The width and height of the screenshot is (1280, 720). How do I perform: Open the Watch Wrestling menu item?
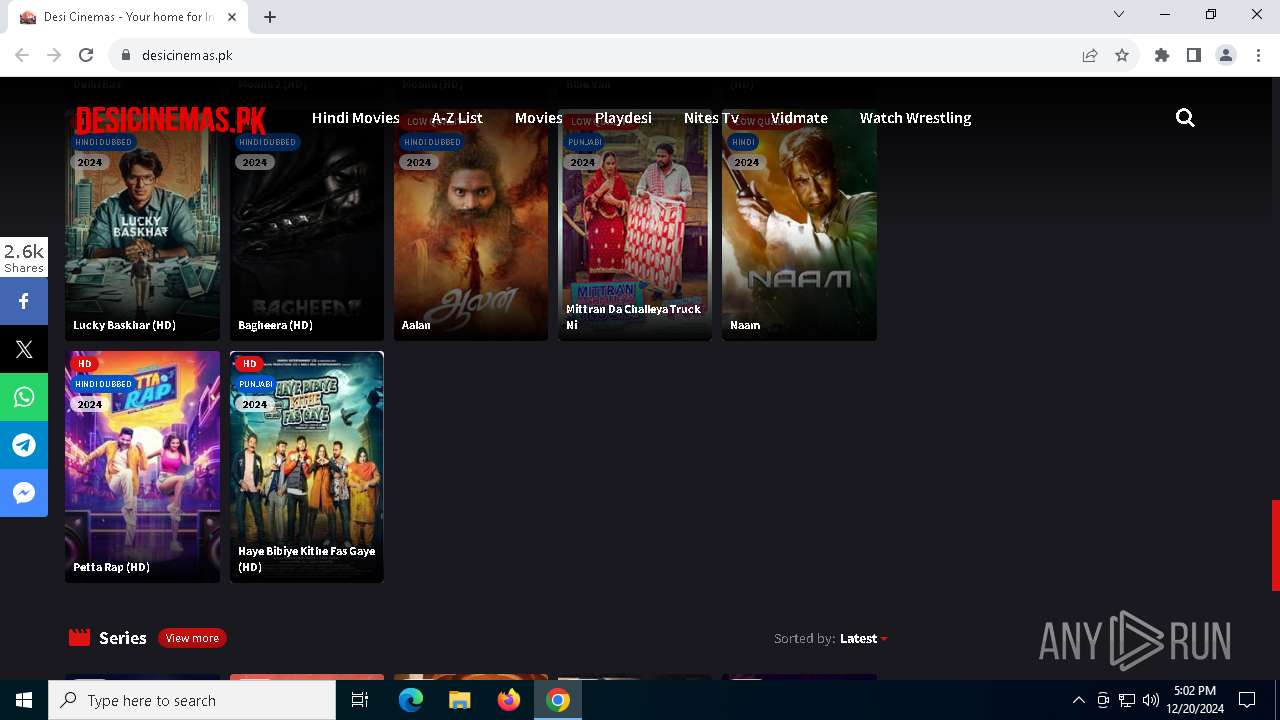point(915,118)
